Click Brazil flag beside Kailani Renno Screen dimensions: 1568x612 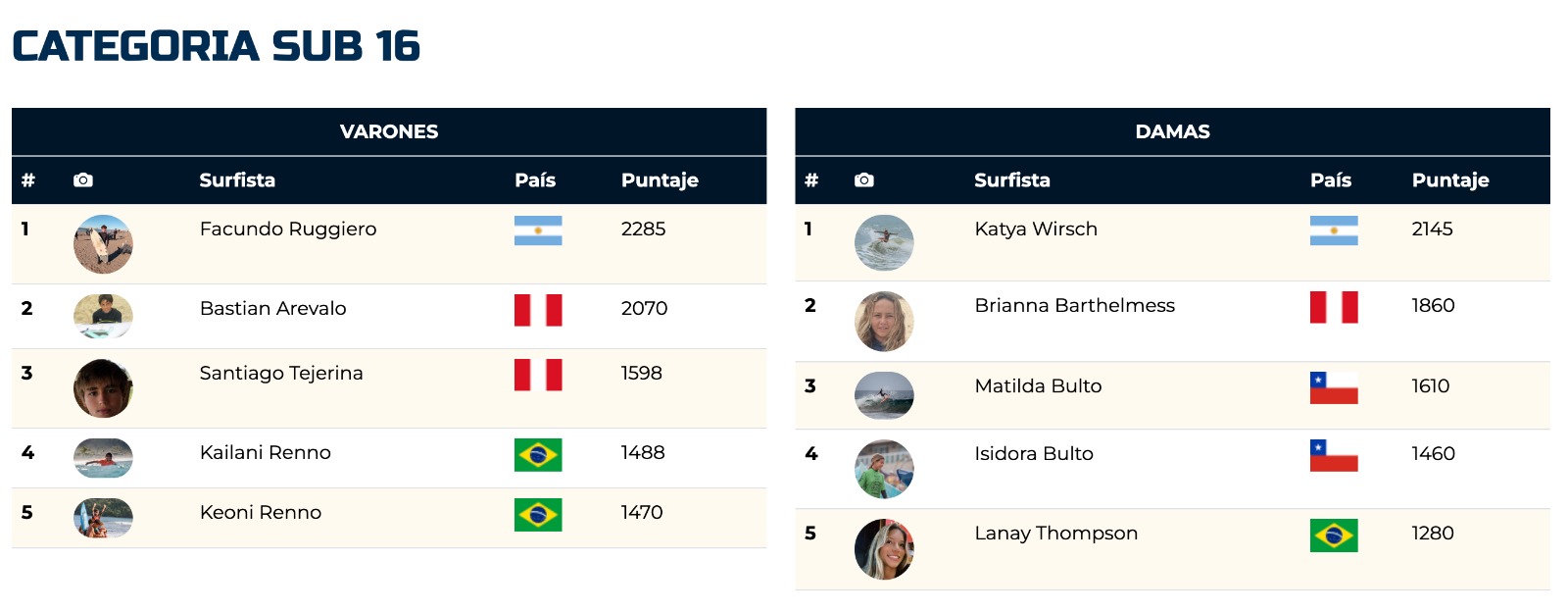click(538, 455)
